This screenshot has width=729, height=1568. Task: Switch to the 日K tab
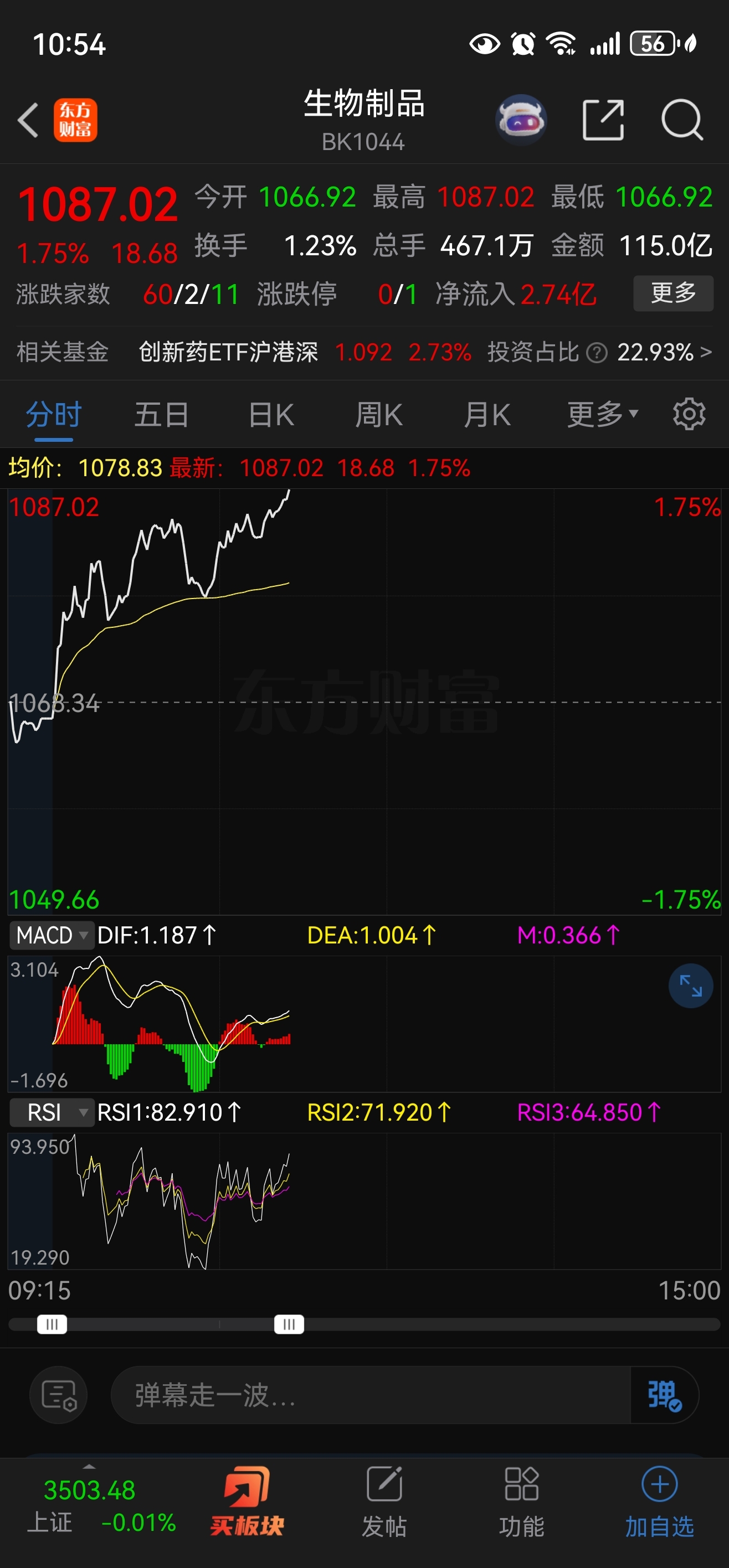271,415
